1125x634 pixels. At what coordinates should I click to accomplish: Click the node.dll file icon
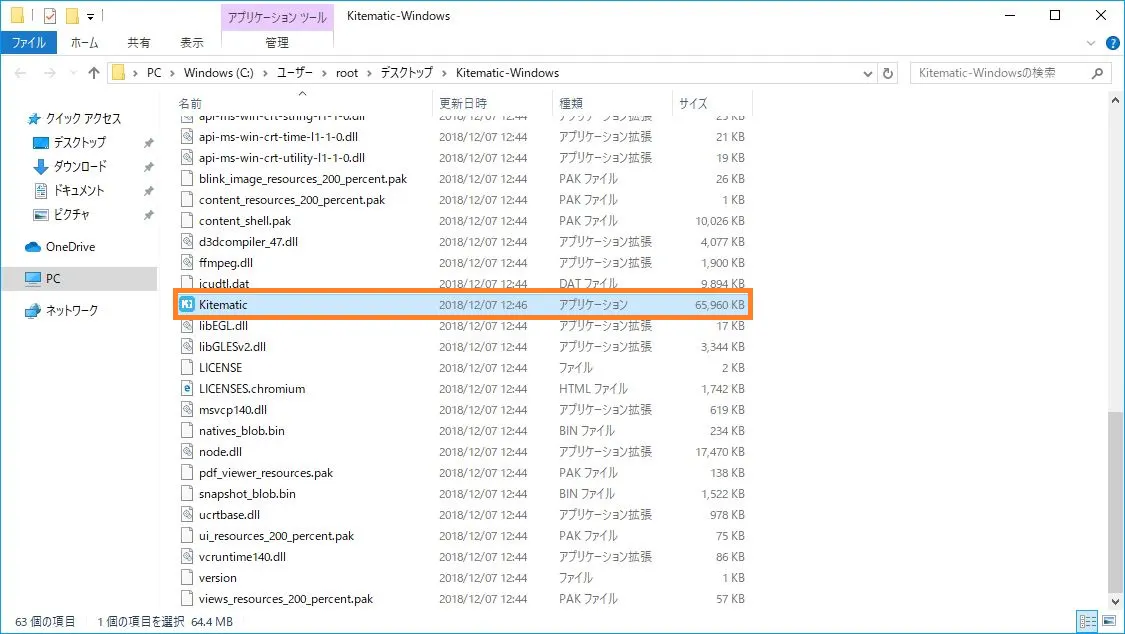pyautogui.click(x=187, y=452)
